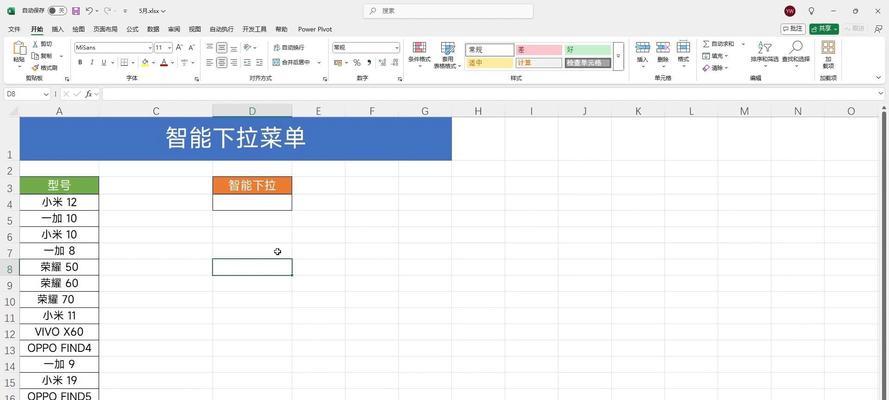Open the number format (常规) dropdown
This screenshot has width=889, height=400.
(x=396, y=48)
